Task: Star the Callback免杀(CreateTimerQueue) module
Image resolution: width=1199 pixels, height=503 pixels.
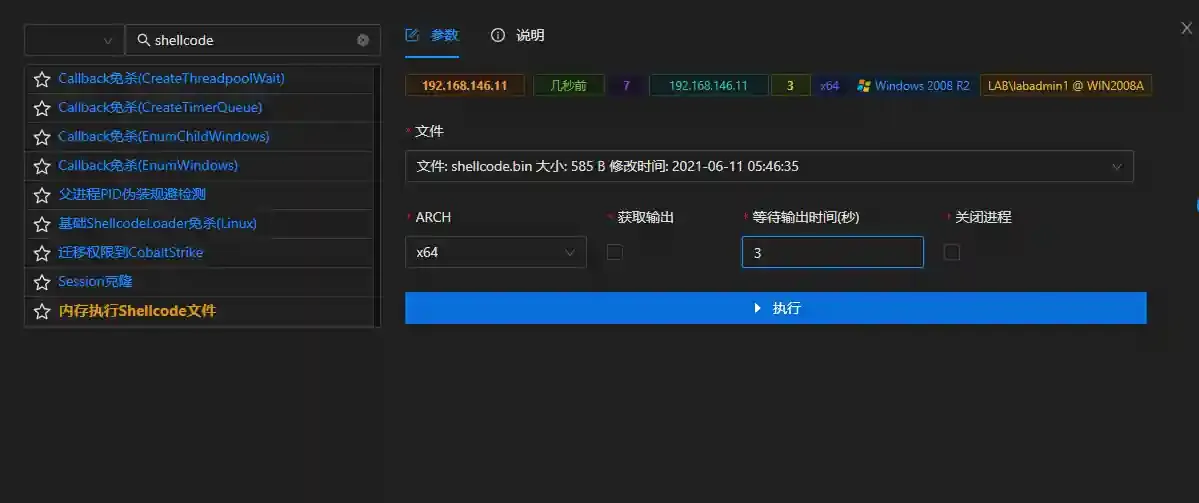Action: point(42,108)
